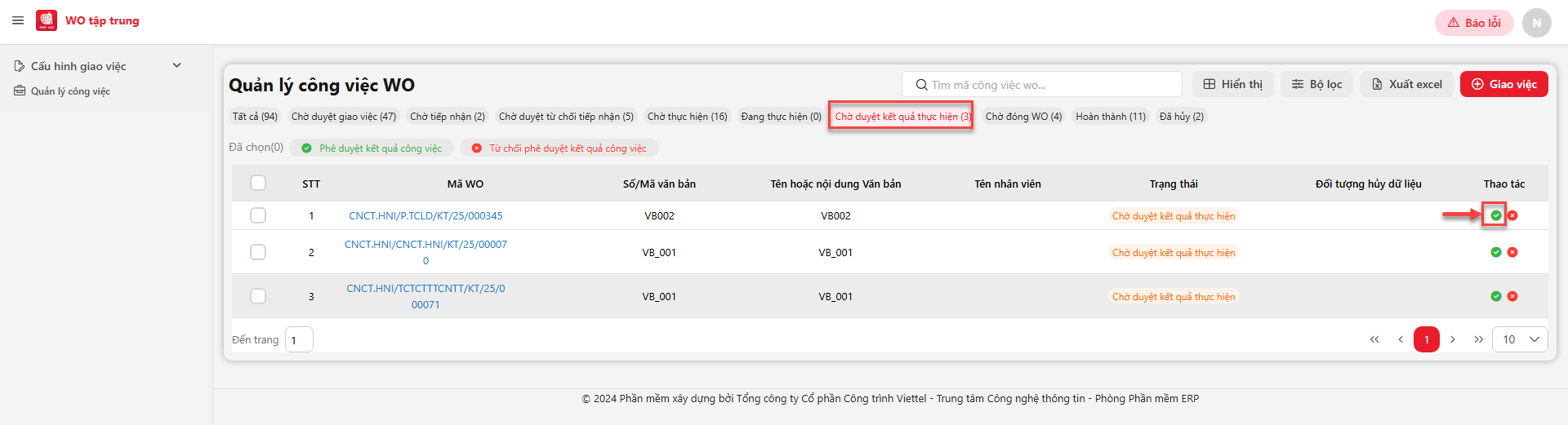Viewport: 1568px width, 425px height.
Task: Click the Mã WO column header
Action: coord(465,184)
